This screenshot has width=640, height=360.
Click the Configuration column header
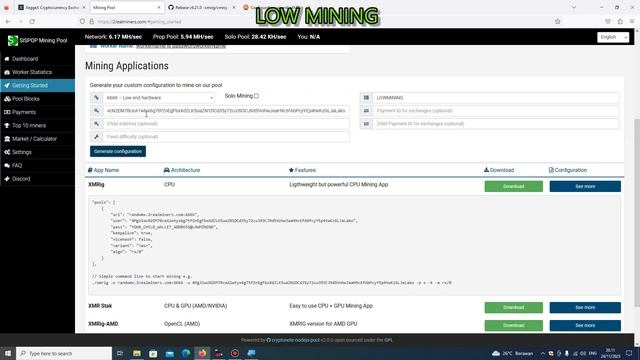[x=568, y=170]
